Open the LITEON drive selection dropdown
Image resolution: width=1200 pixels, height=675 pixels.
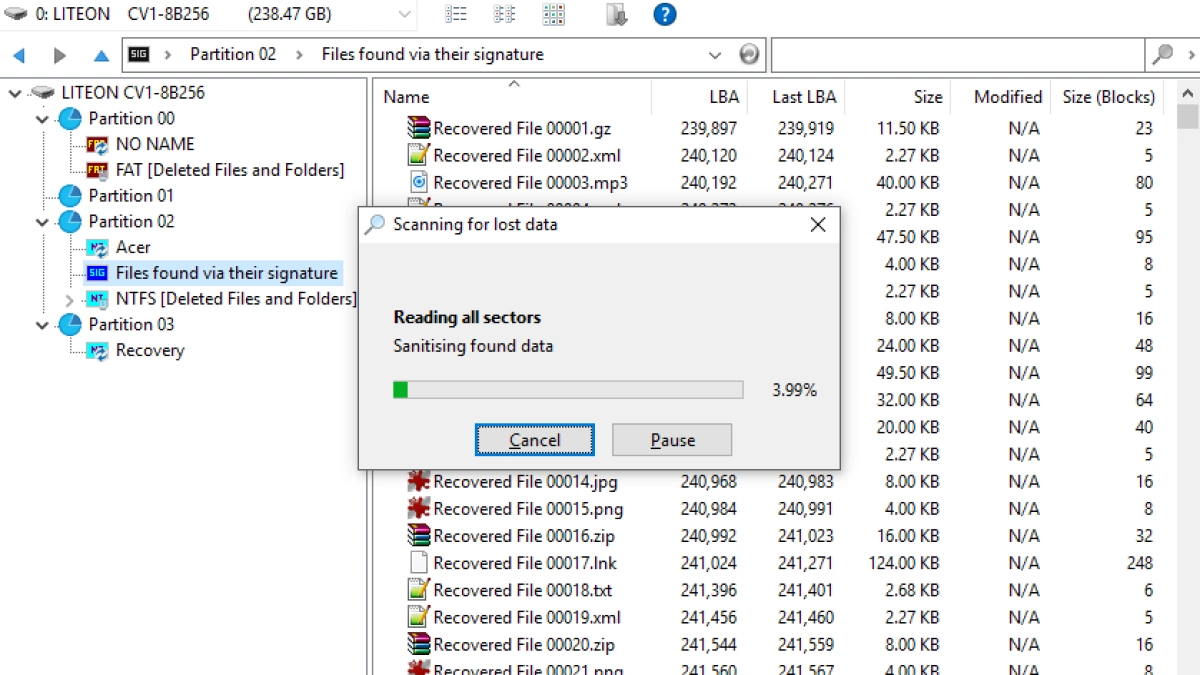404,15
